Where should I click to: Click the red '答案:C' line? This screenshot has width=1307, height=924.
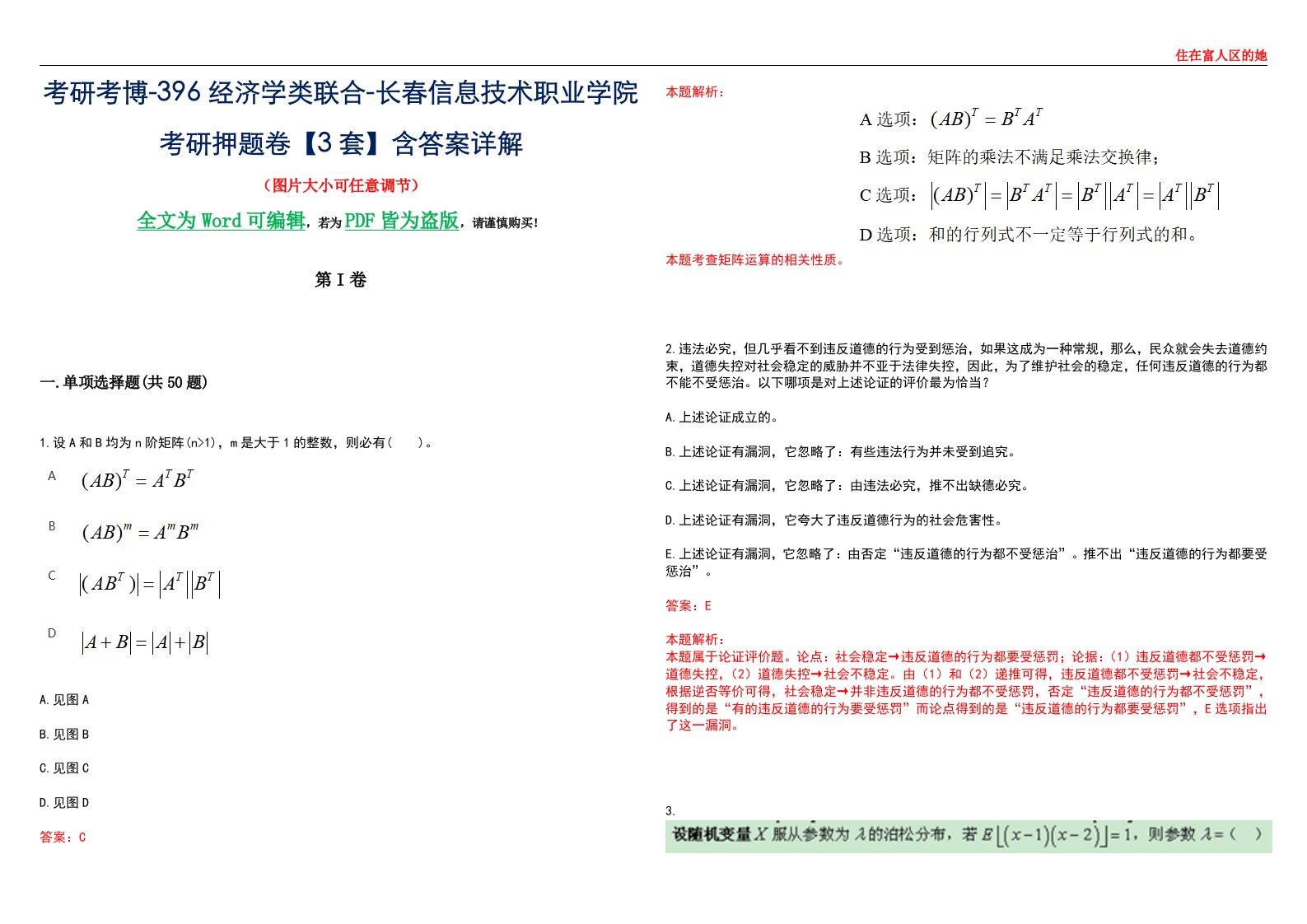tap(63, 838)
